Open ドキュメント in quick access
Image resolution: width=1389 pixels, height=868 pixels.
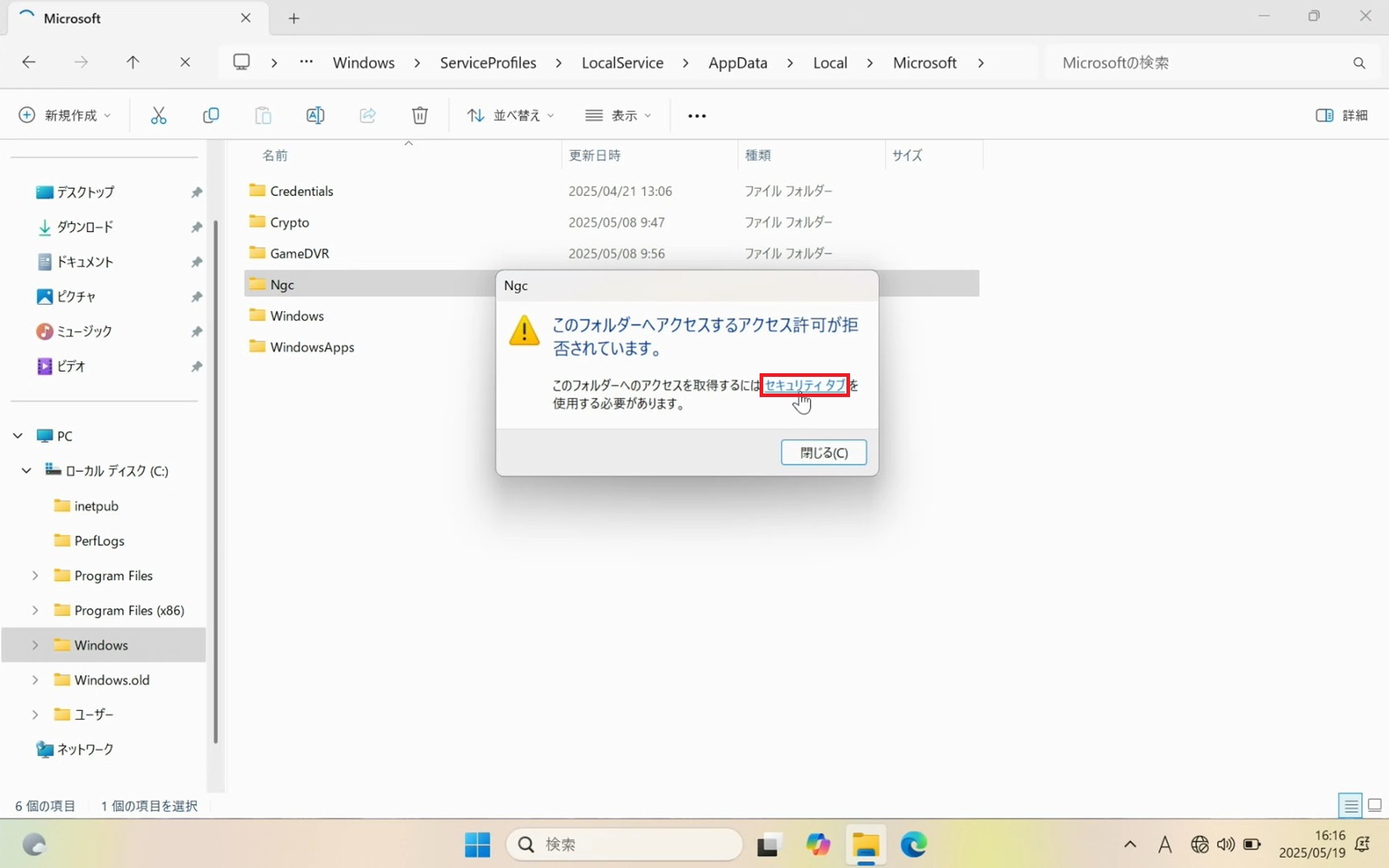coord(85,262)
